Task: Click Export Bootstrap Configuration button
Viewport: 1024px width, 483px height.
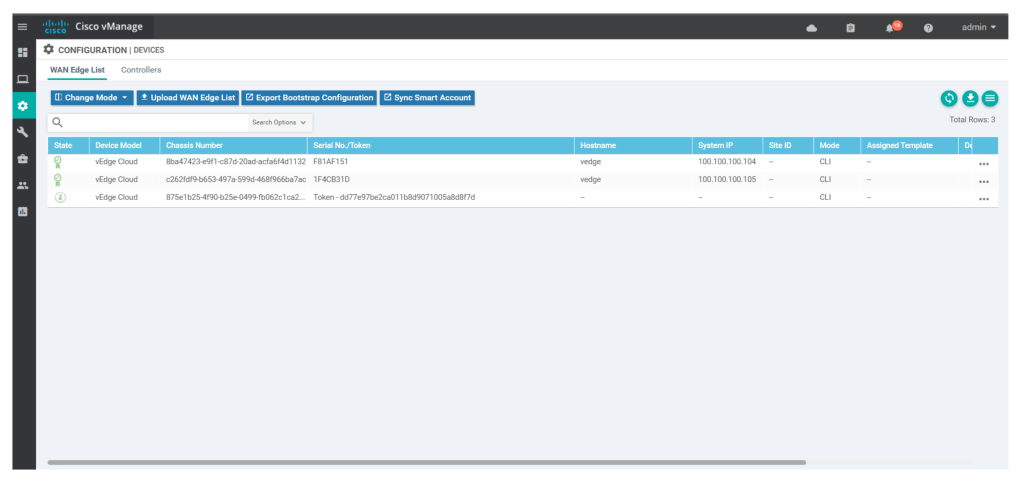Action: pos(309,98)
